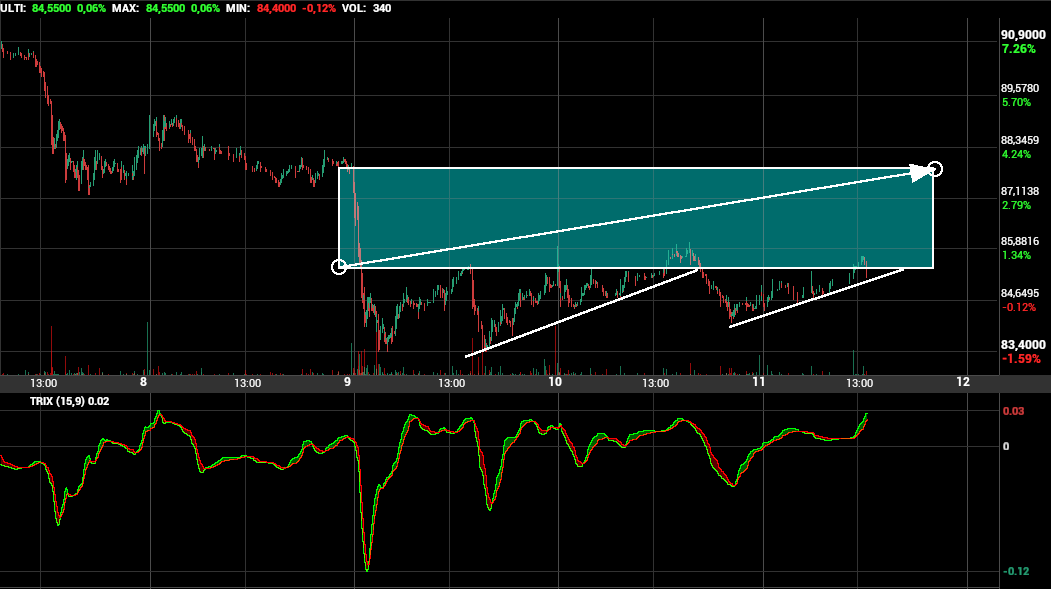The height and width of the screenshot is (589, 1051).
Task: Click day 8 on the time axis
Action: 143,382
